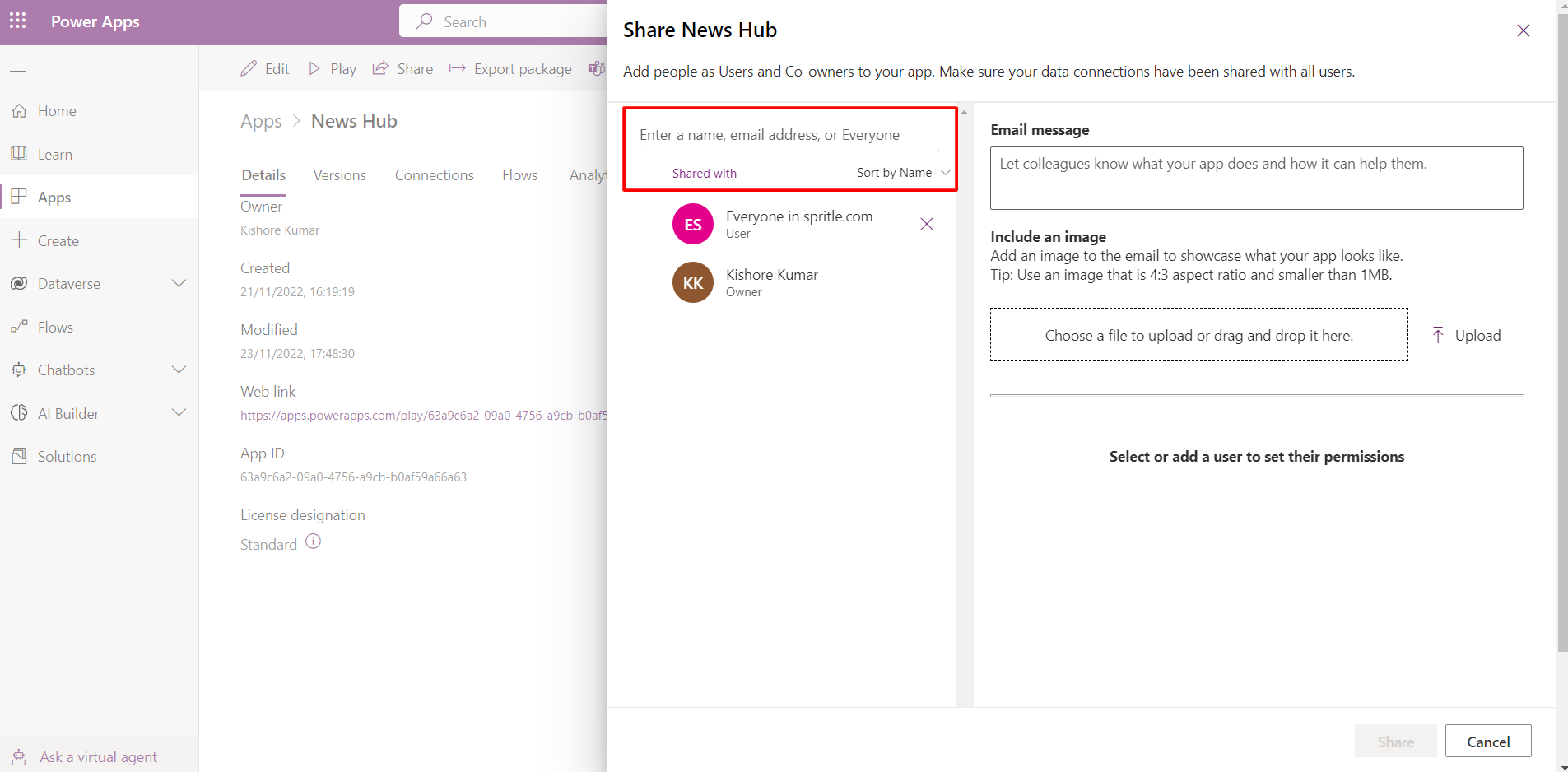Click the Dataverse icon in sidebar
This screenshot has height=772, width=1568.
[x=19, y=283]
